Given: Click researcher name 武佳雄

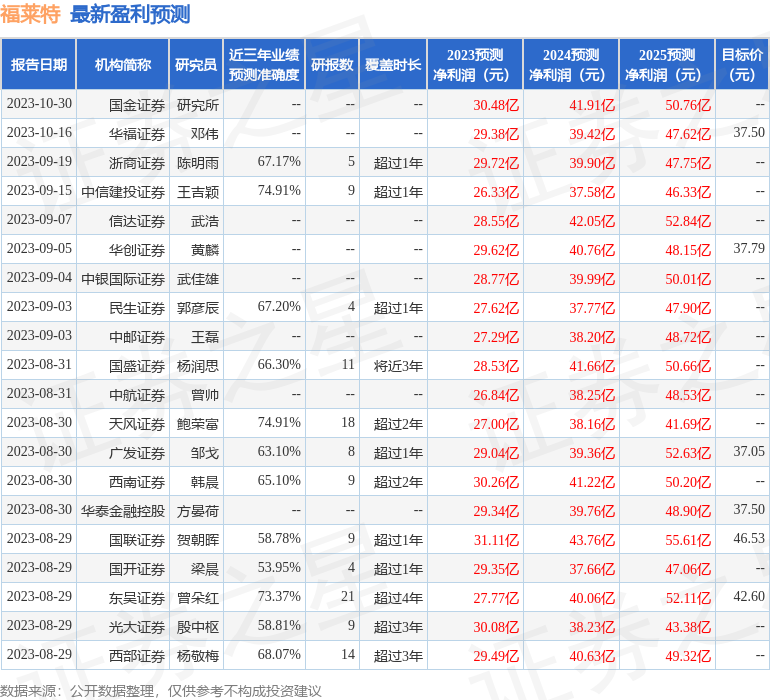Looking at the screenshot, I should [198, 279].
